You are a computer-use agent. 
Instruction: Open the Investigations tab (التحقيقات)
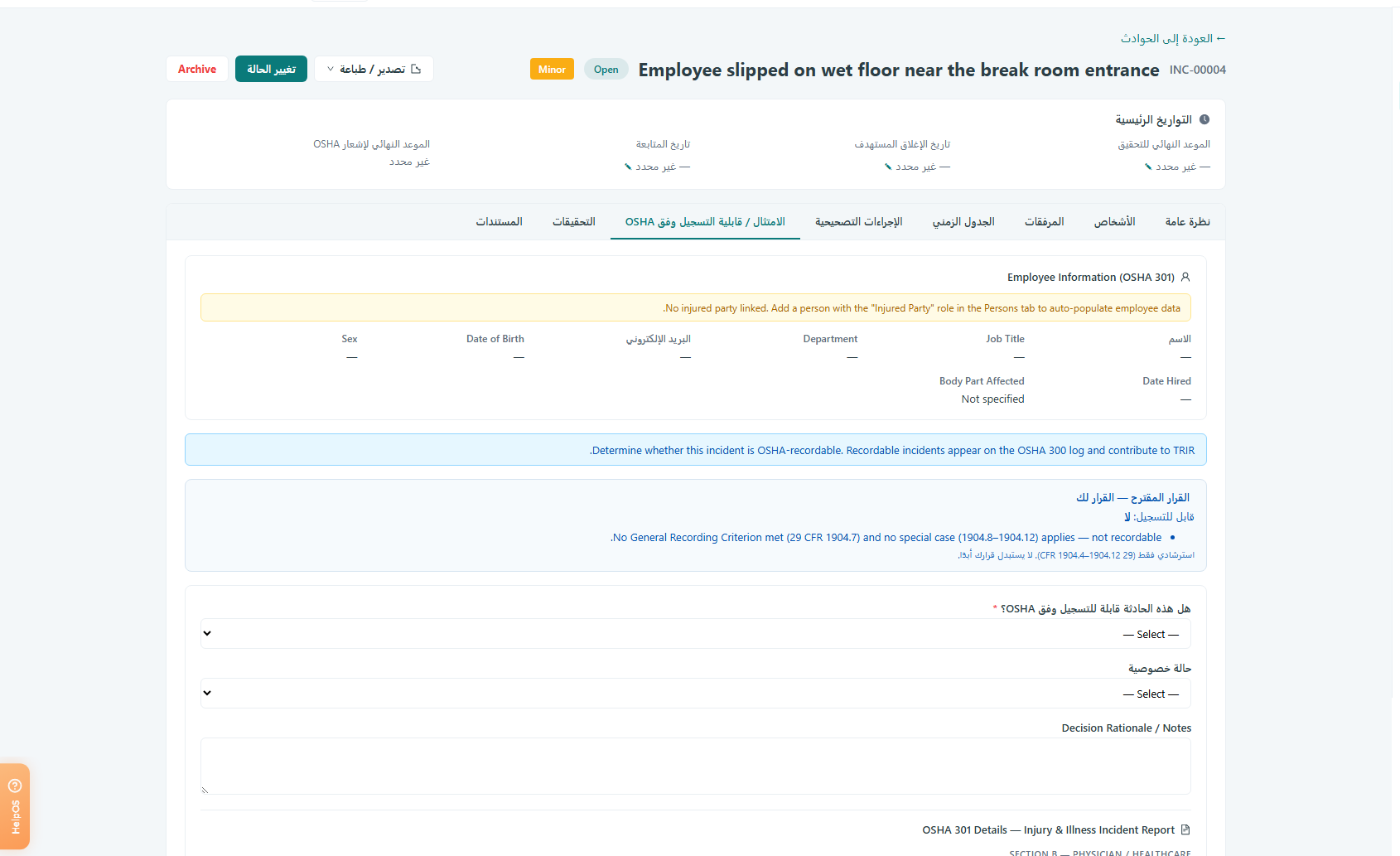pos(574,221)
